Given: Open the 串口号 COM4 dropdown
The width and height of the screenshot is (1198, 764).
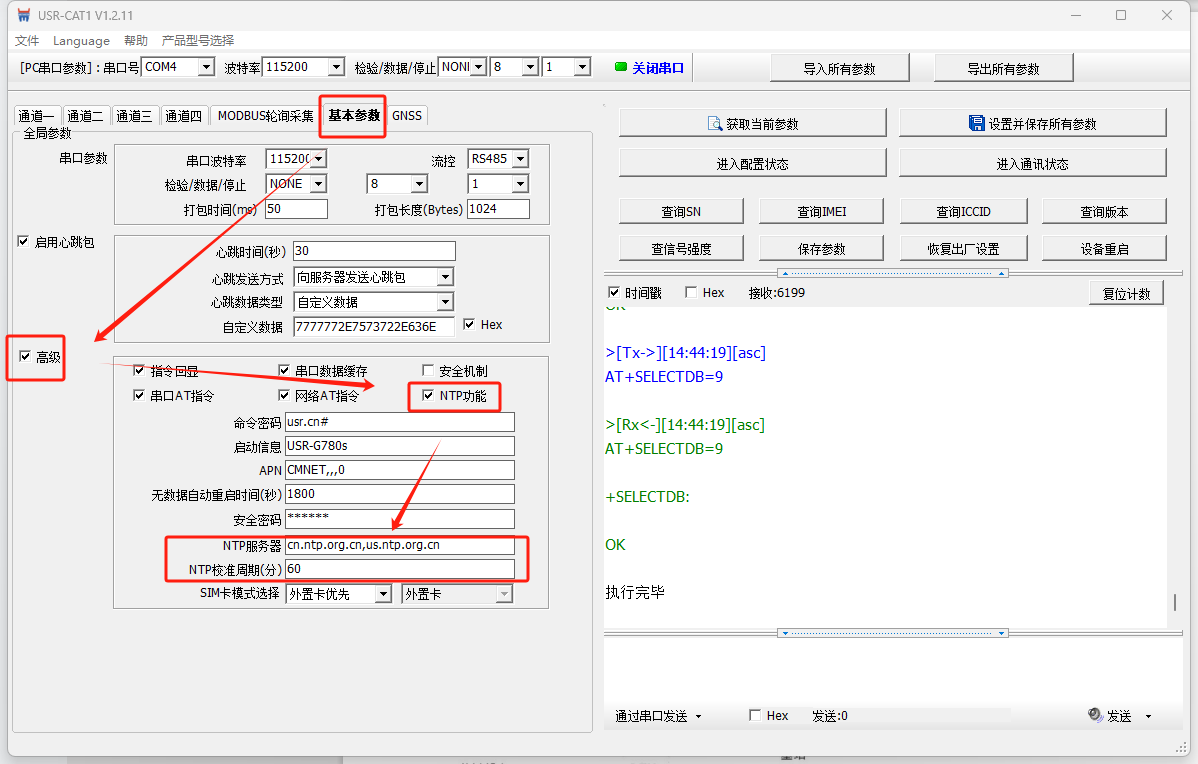Looking at the screenshot, I should (206, 67).
